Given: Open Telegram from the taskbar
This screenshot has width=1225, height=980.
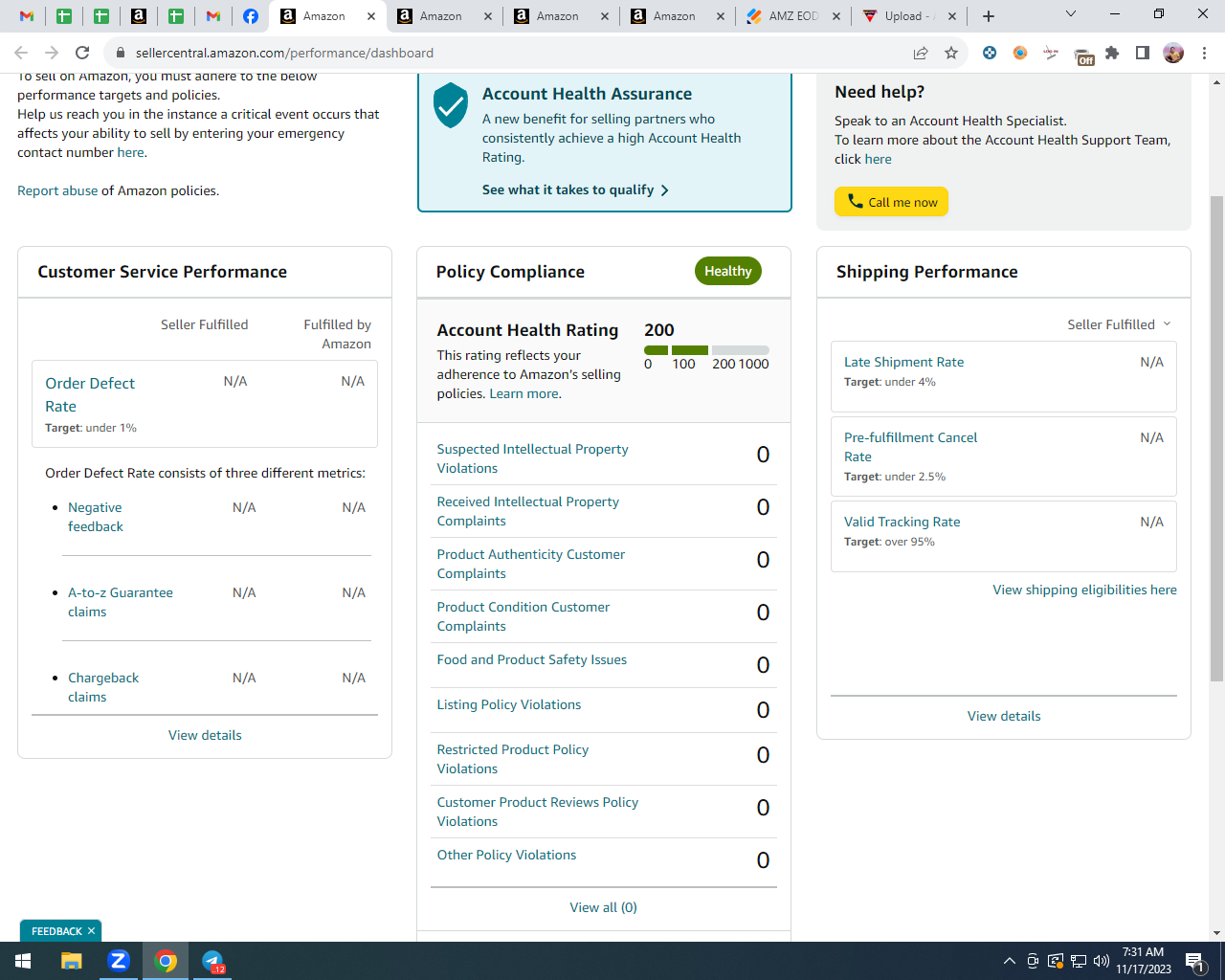Looking at the screenshot, I should pos(212,961).
